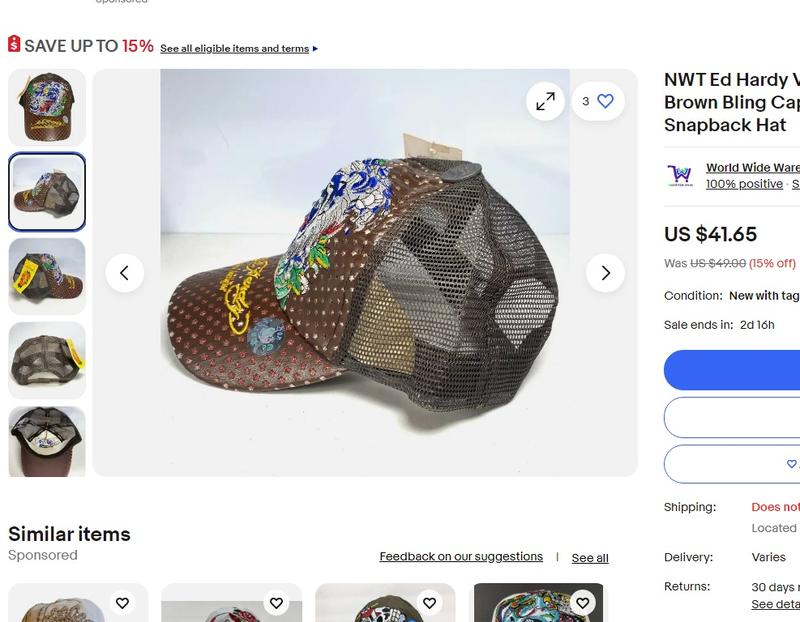Show the fourth thumbnail of mesh back

(x=47, y=360)
